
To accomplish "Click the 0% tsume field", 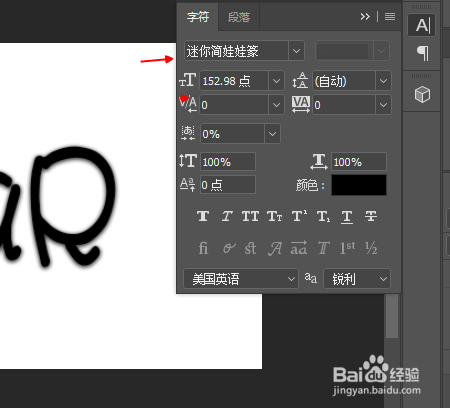I will [x=233, y=134].
